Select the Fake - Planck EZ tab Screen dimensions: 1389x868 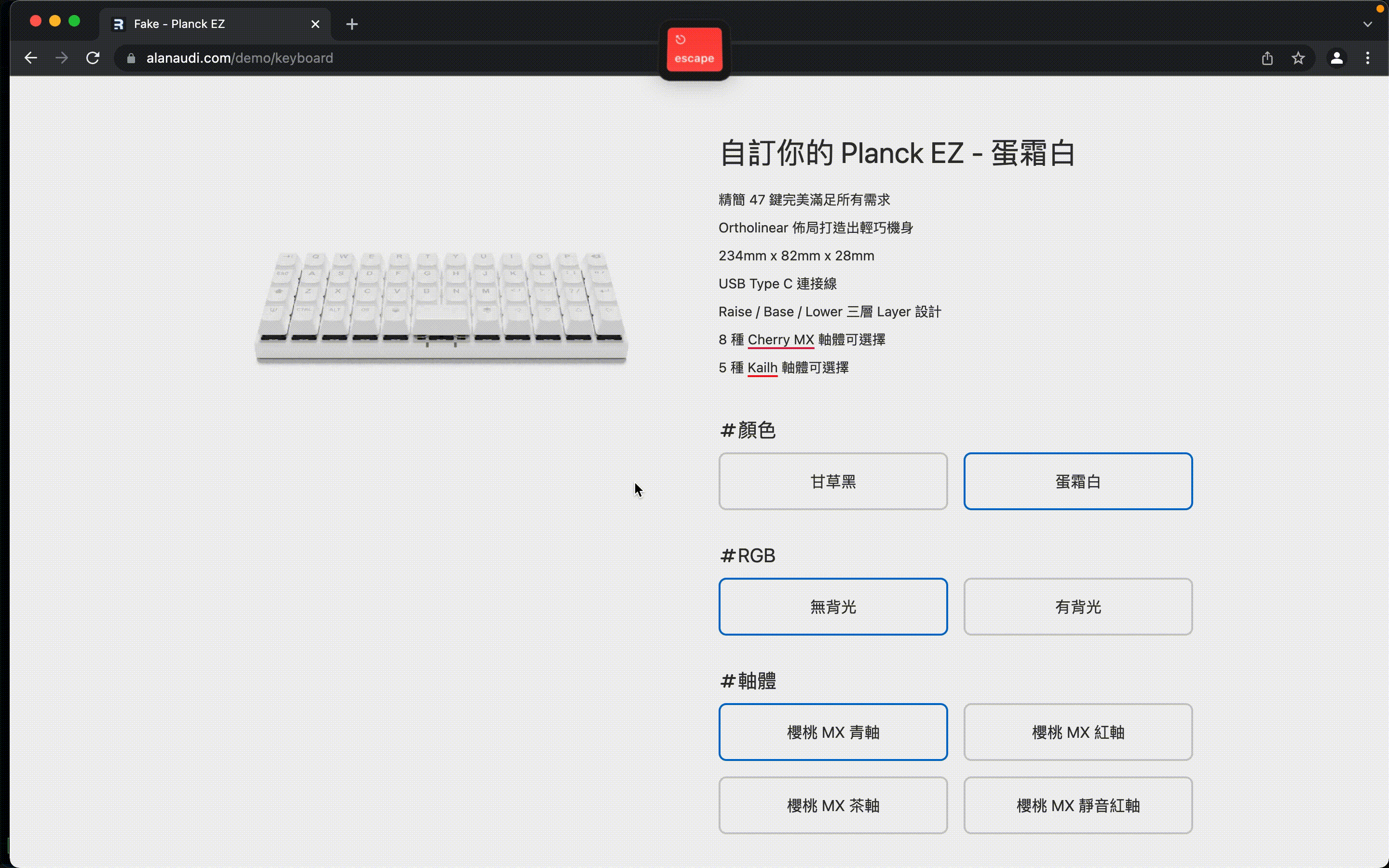tap(195, 24)
